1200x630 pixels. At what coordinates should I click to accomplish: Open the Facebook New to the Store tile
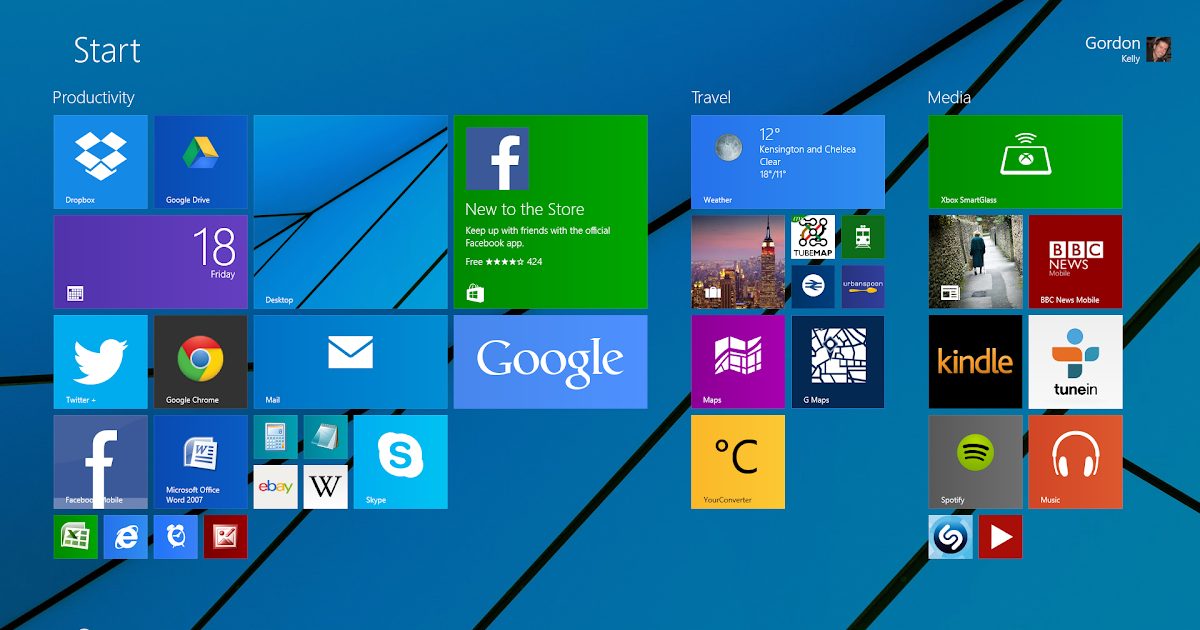(x=550, y=212)
